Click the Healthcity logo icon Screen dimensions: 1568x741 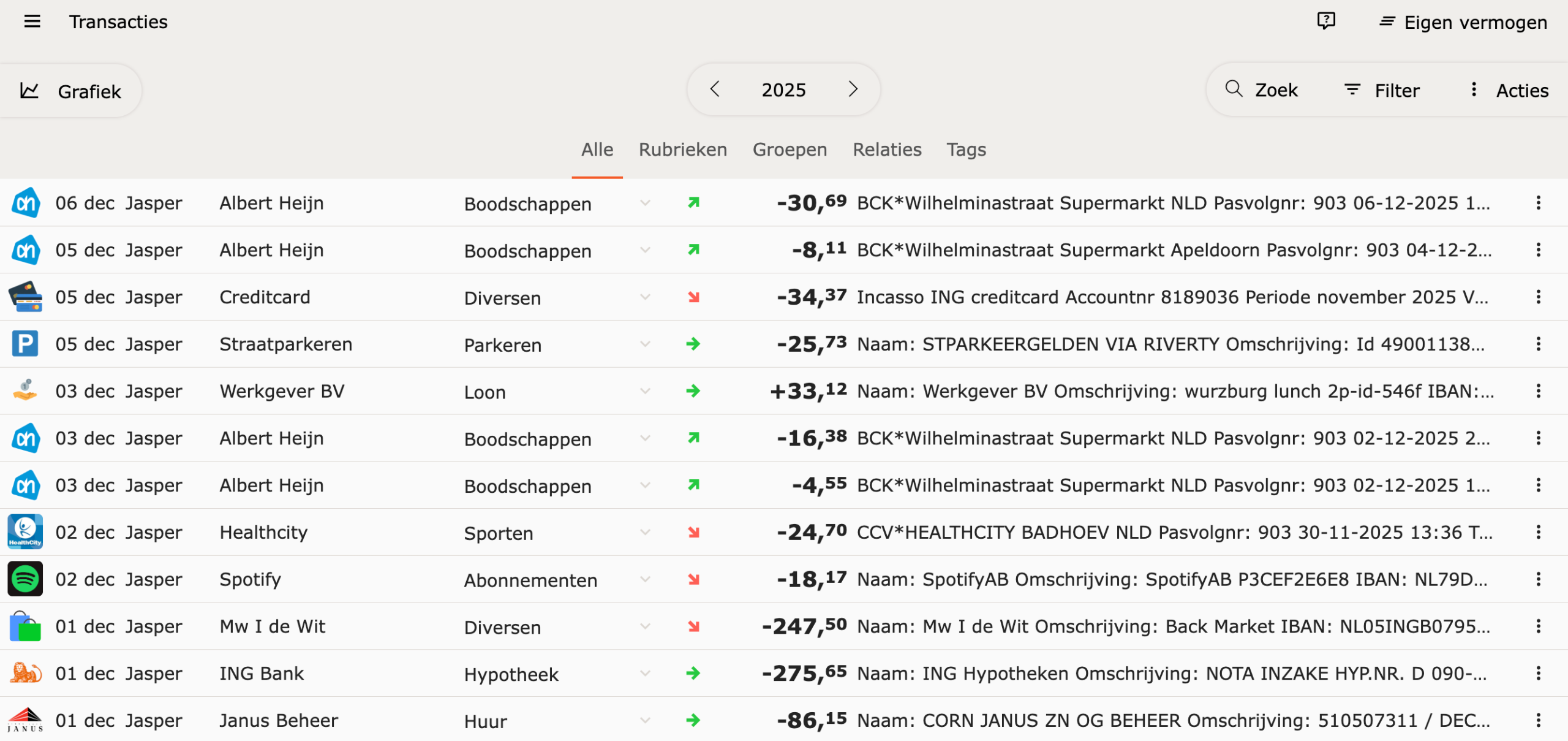tap(26, 532)
